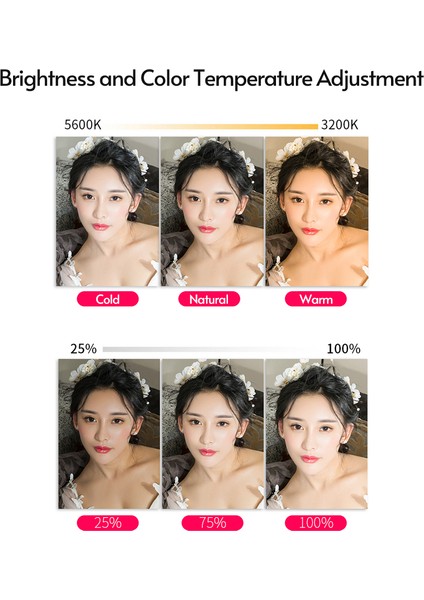Select the 25% brightness portrait
Image resolution: width=424 pixels, height=600 pixels.
click(109, 434)
